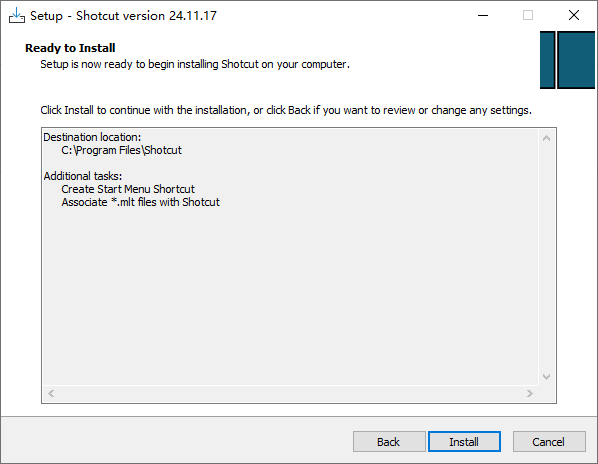Close the Shotcut Setup window
The width and height of the screenshot is (598, 464).
(x=574, y=16)
